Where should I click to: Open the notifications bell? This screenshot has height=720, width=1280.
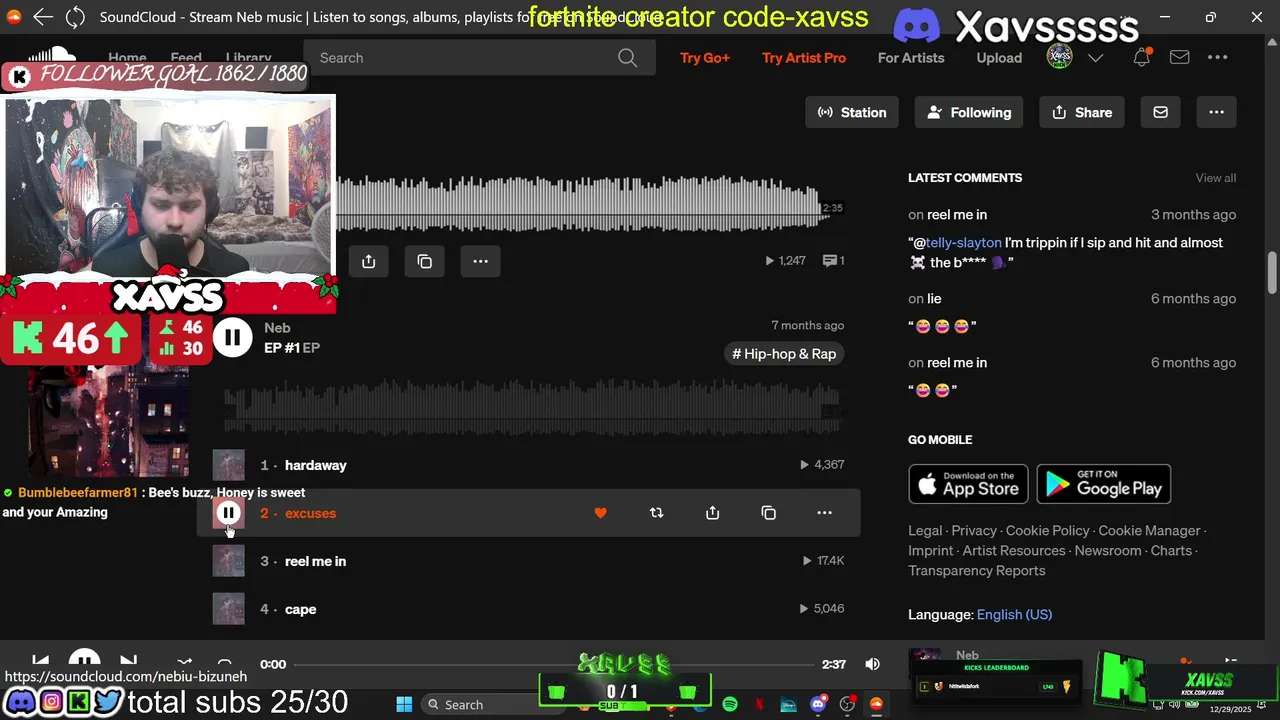tap(1141, 58)
